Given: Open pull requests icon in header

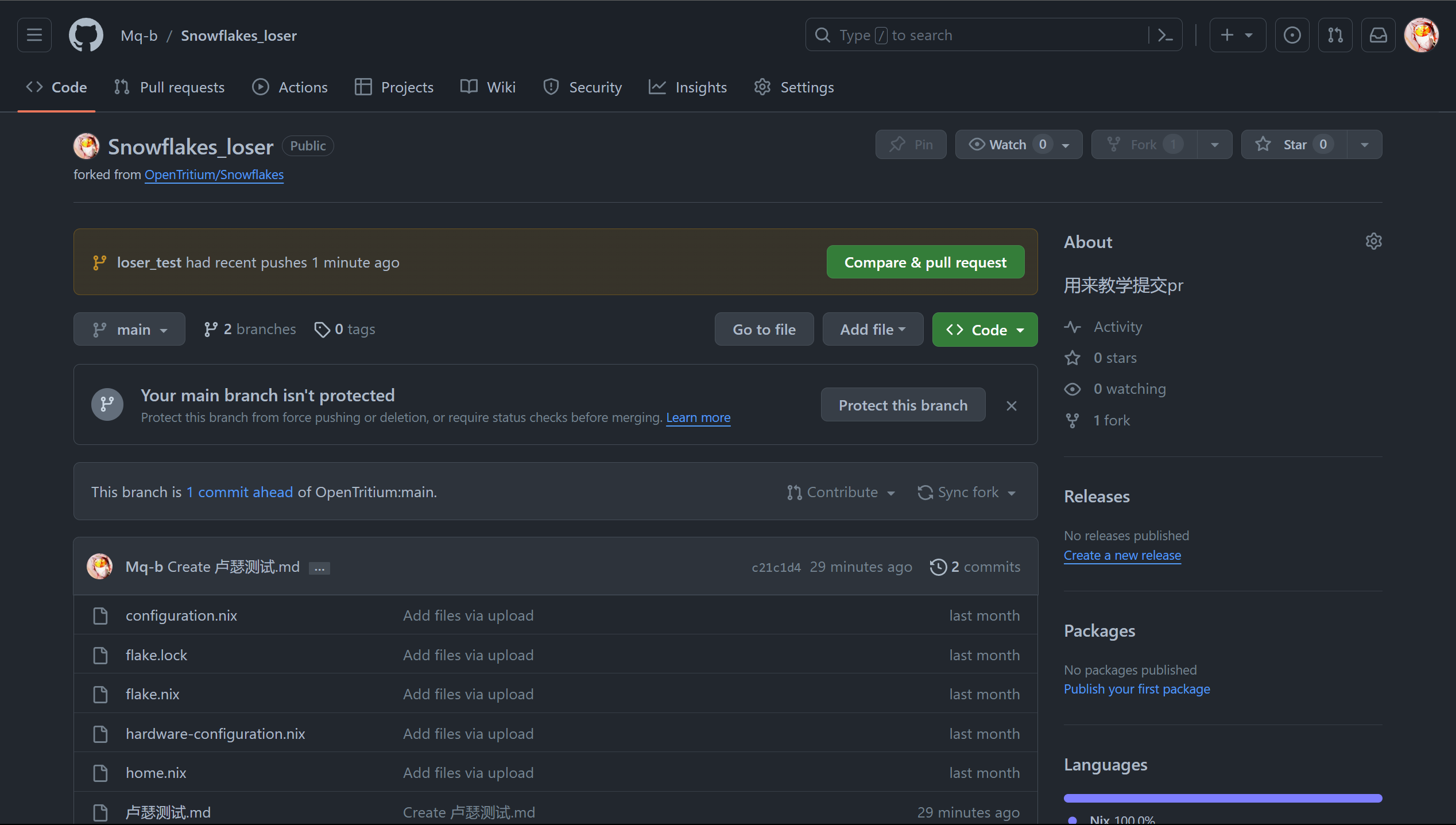Looking at the screenshot, I should coord(1335,35).
